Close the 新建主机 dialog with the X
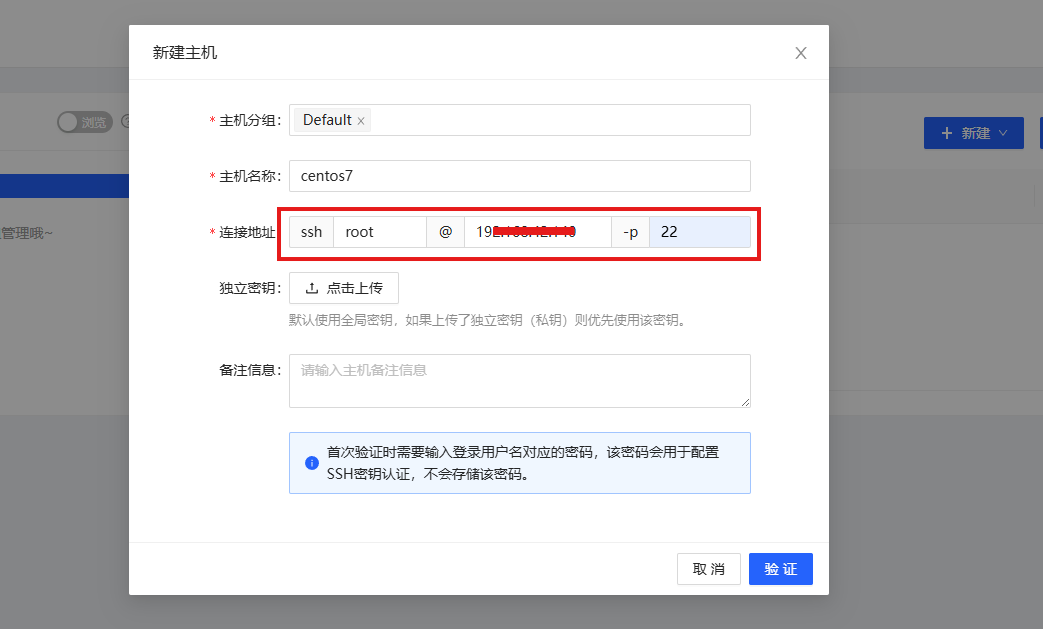The width and height of the screenshot is (1043, 629). (x=801, y=53)
